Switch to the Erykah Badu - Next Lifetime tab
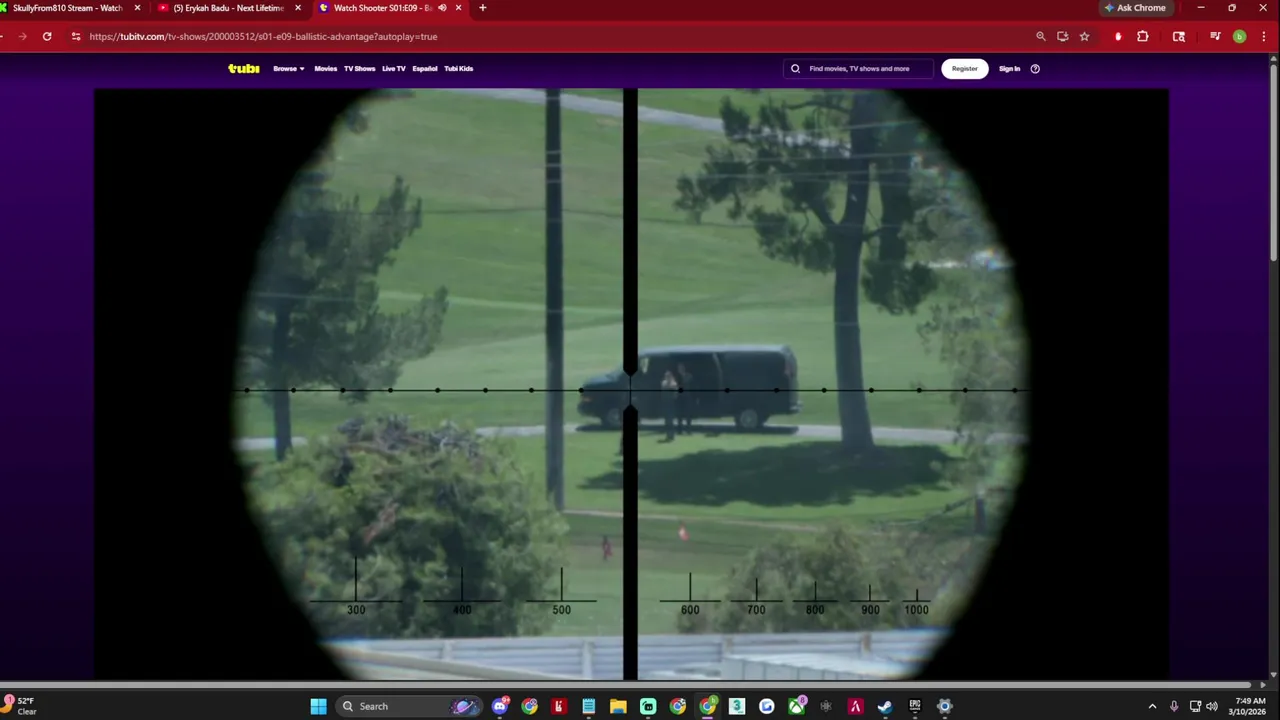The image size is (1280, 720). click(x=229, y=8)
